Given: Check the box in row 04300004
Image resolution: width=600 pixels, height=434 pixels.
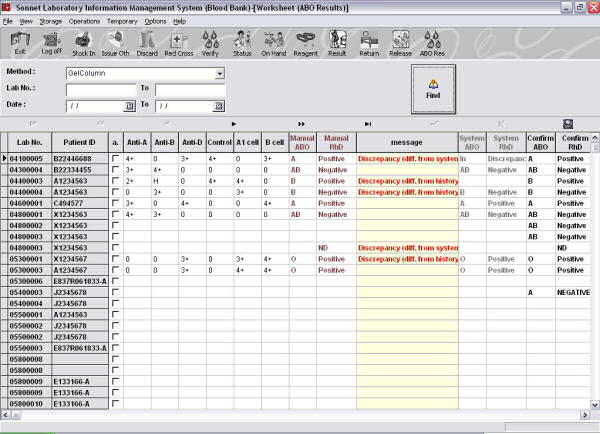Looking at the screenshot, I should pos(115,170).
